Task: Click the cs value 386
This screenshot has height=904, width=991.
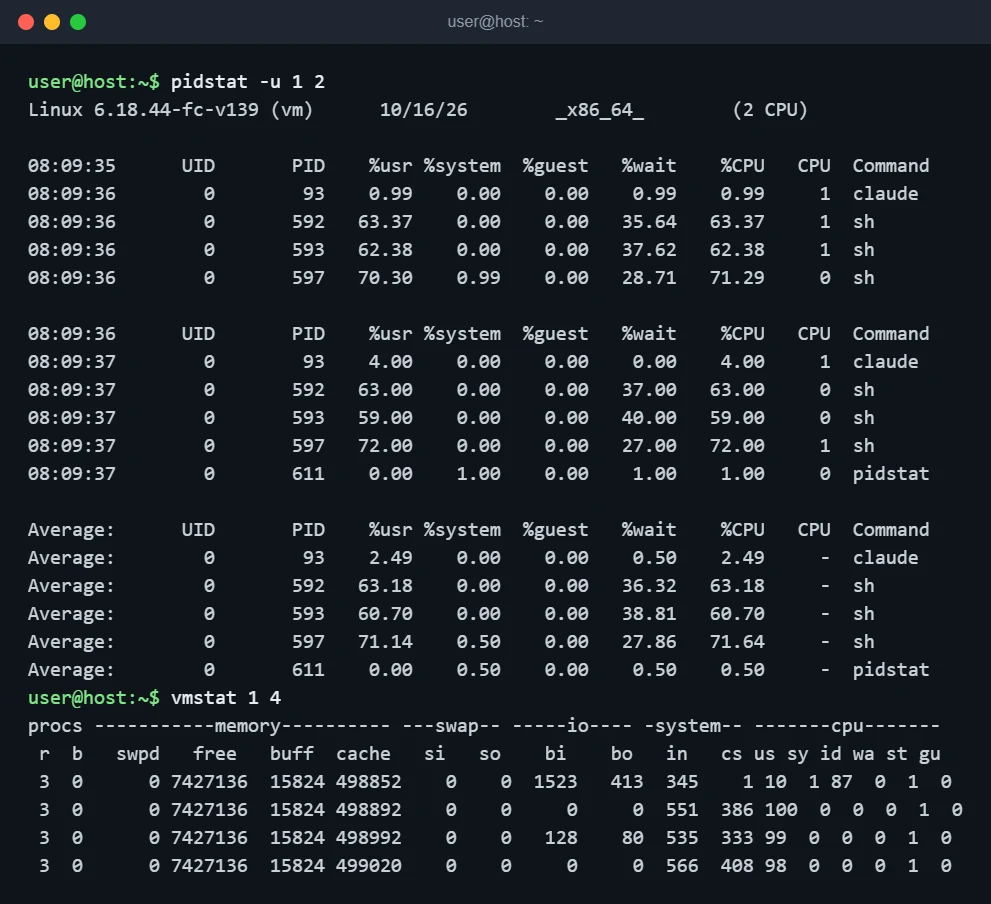Action: click(x=737, y=810)
